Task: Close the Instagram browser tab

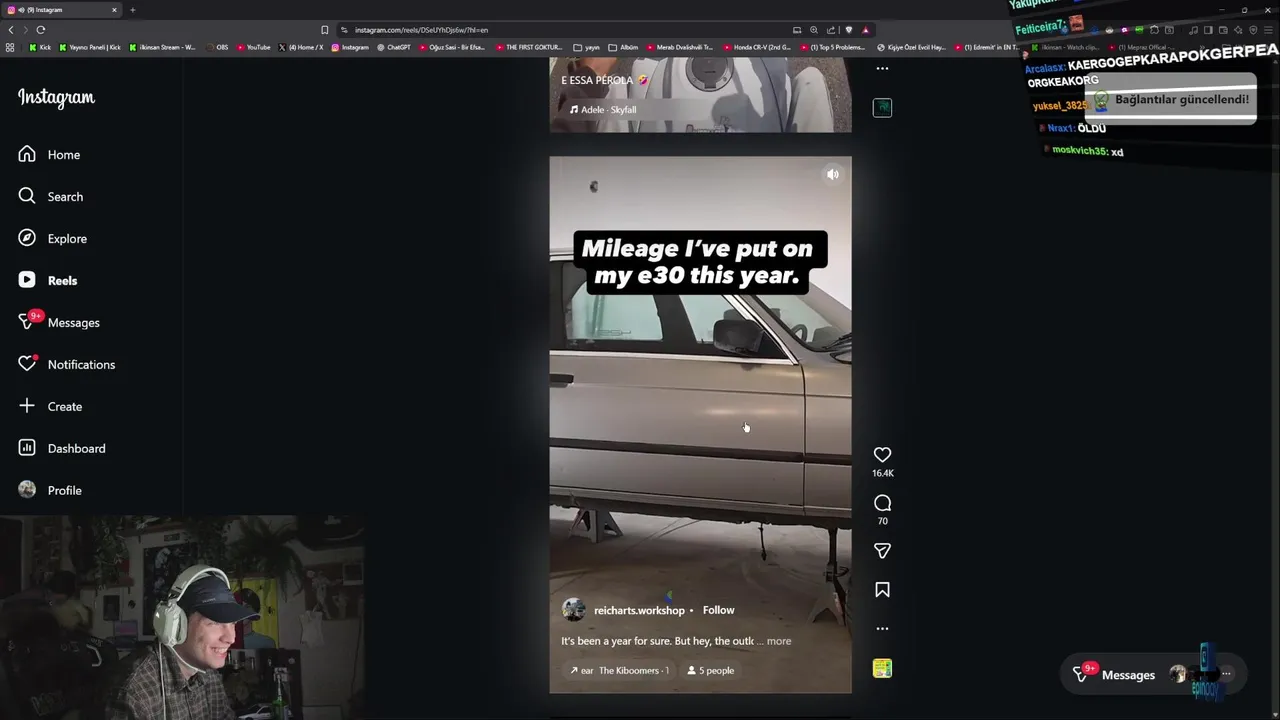Action: (114, 10)
